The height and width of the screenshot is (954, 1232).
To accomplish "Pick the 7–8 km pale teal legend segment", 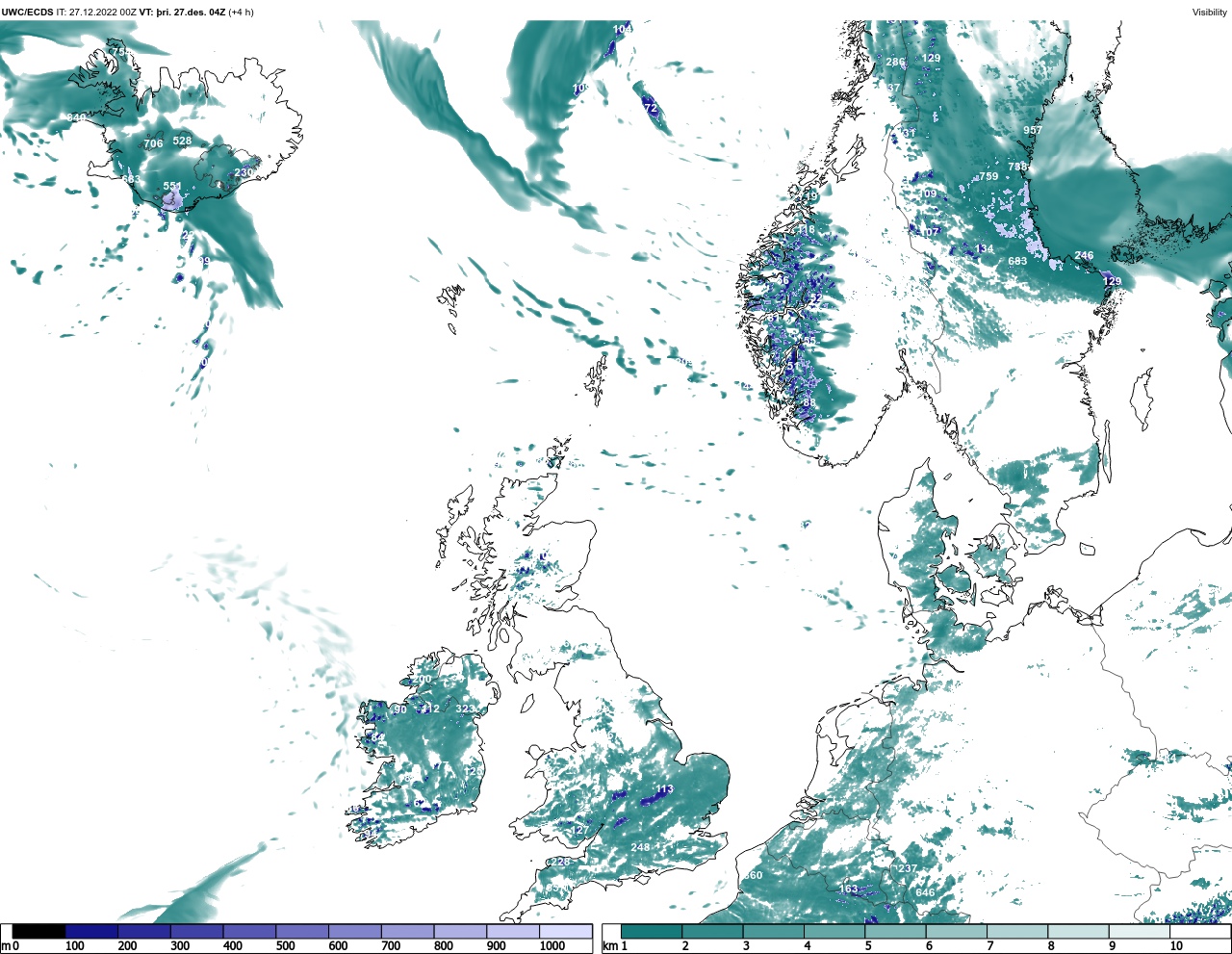I will (1018, 931).
